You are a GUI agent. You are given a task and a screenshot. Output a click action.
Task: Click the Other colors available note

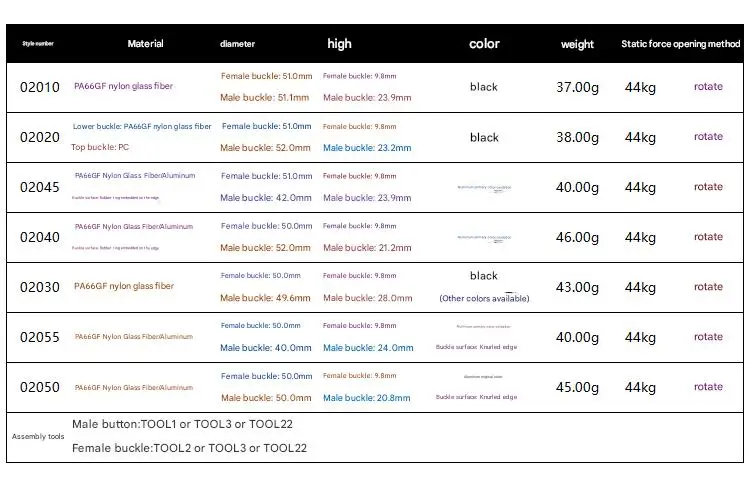(484, 298)
